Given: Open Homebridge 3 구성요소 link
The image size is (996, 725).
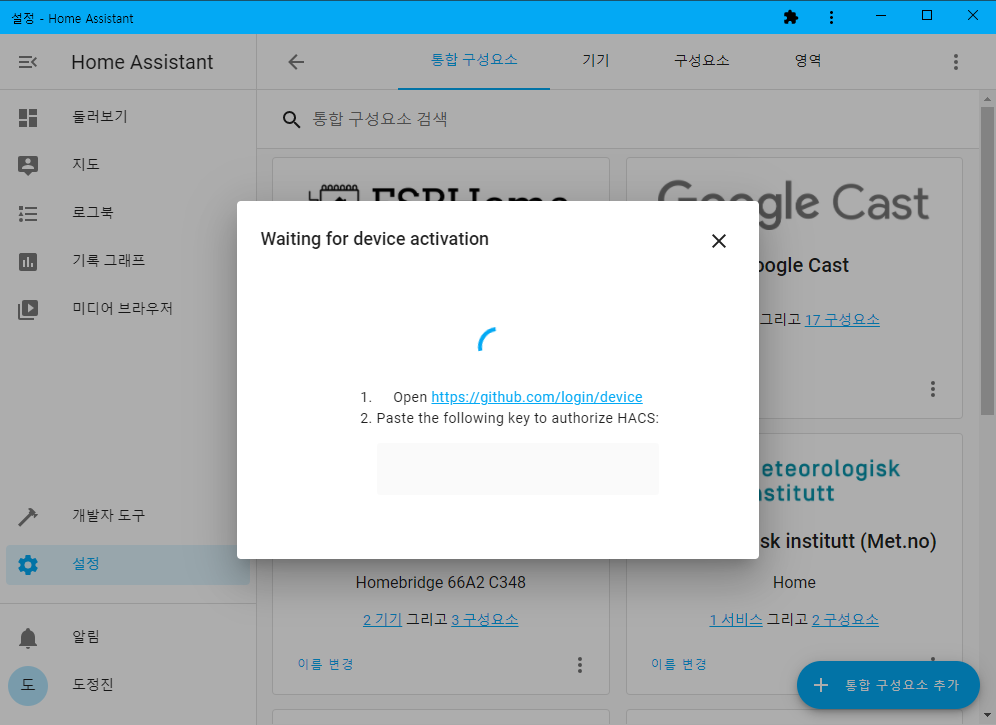Looking at the screenshot, I should 485,620.
